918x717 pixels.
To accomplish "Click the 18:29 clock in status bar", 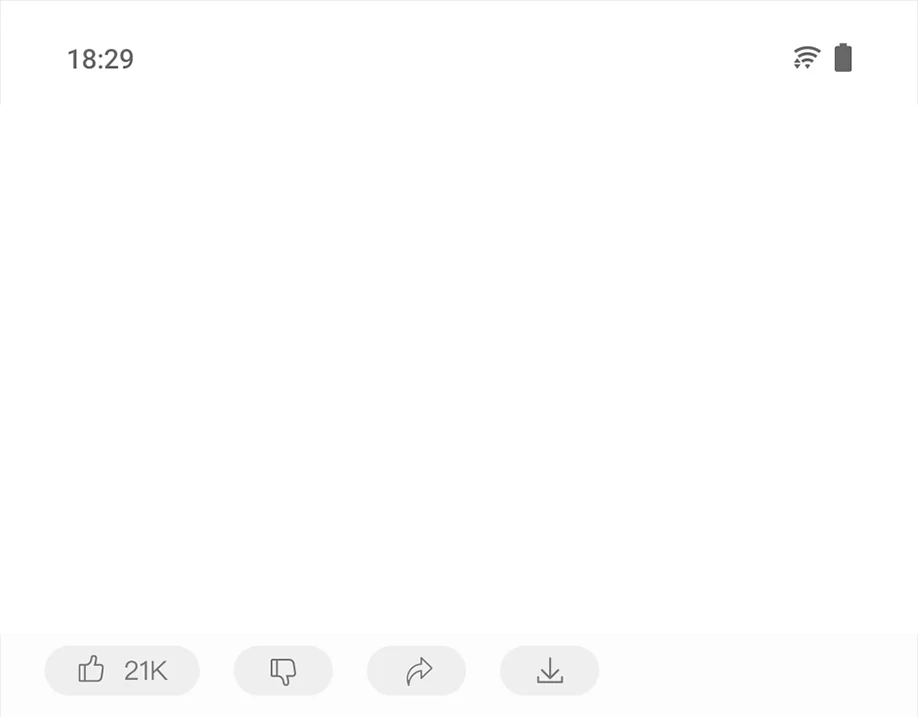I will [x=101, y=59].
